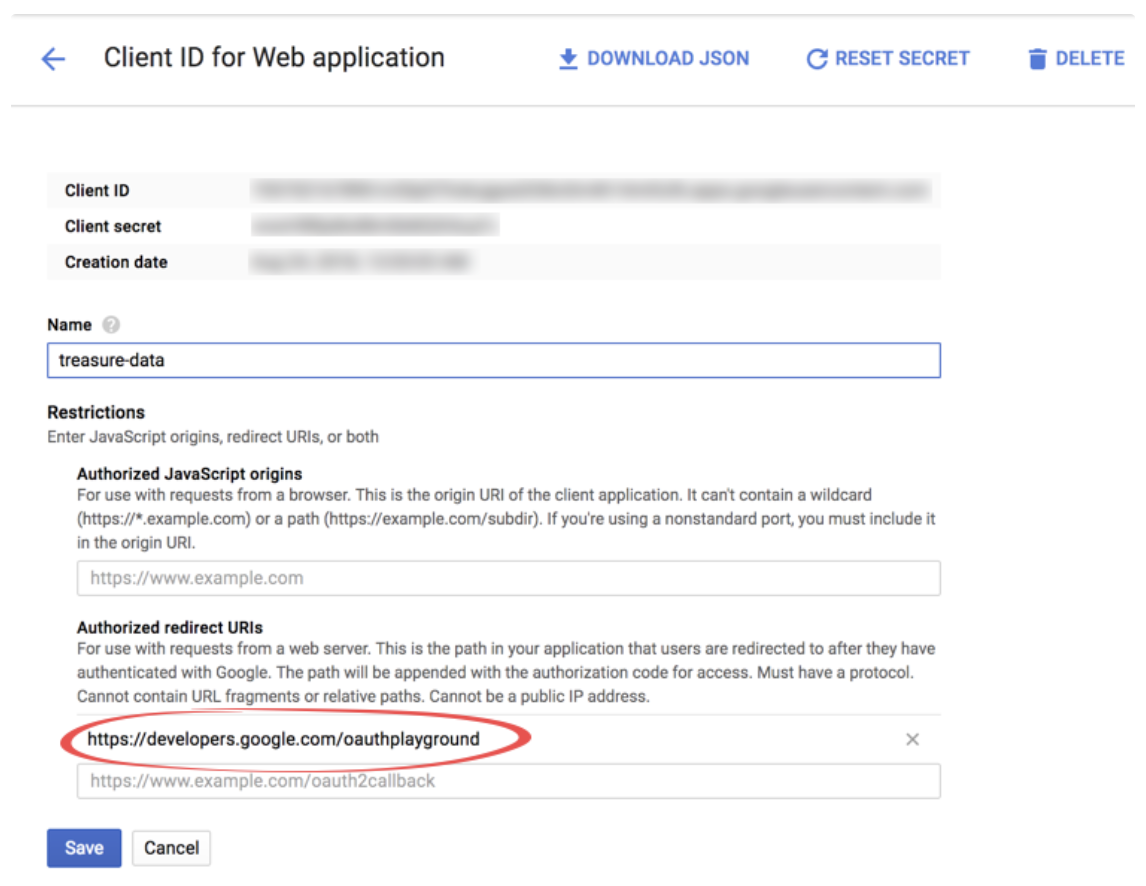Select the existing oauthplayground redirect URI entry
This screenshot has height=886, width=1146.
284,740
